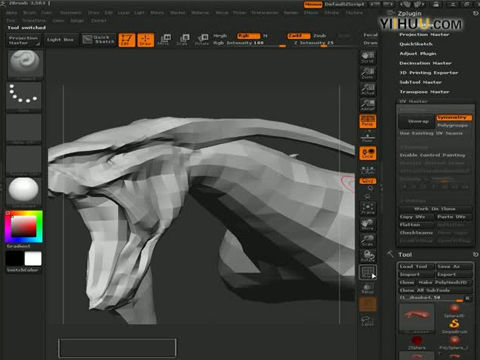Open the Zscript menu
This screenshot has width=480, height=360.
(x=99, y=20)
